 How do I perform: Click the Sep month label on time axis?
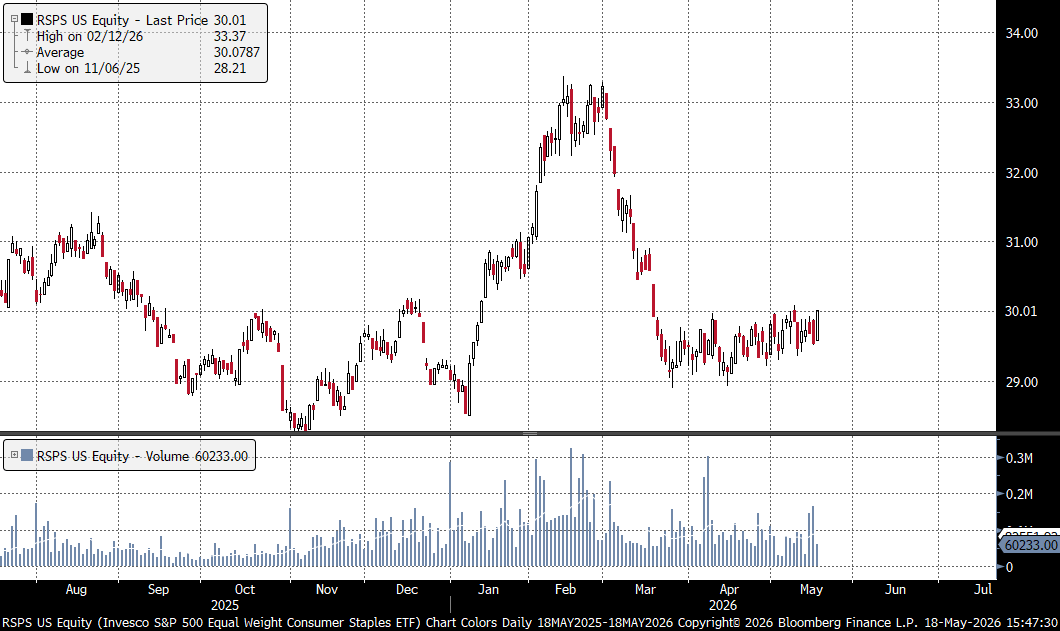[158, 589]
